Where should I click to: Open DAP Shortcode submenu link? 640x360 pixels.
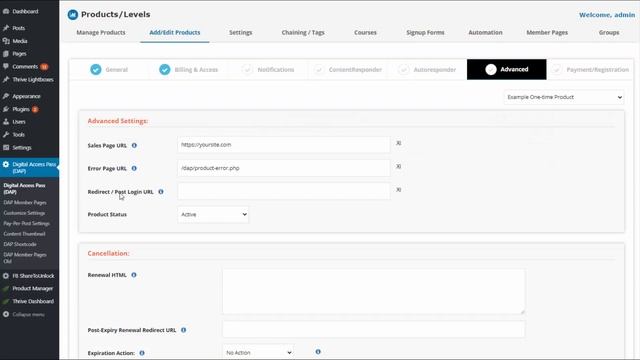20,244
